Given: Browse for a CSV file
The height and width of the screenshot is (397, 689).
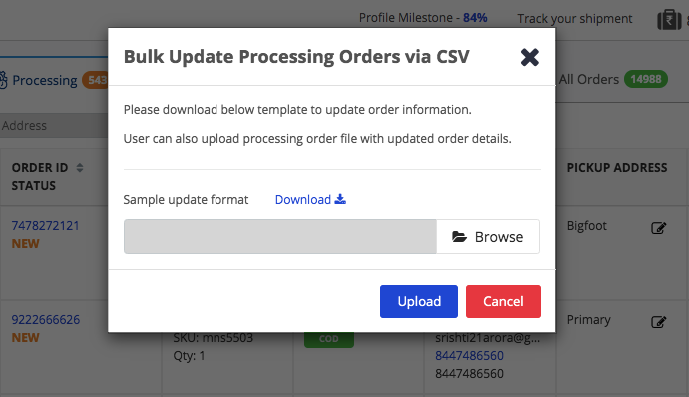Looking at the screenshot, I should click(488, 237).
